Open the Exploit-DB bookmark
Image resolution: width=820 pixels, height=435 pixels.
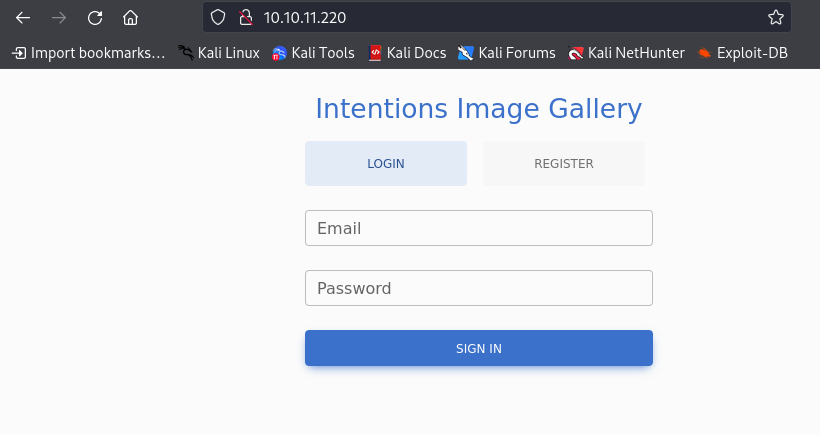pos(742,53)
